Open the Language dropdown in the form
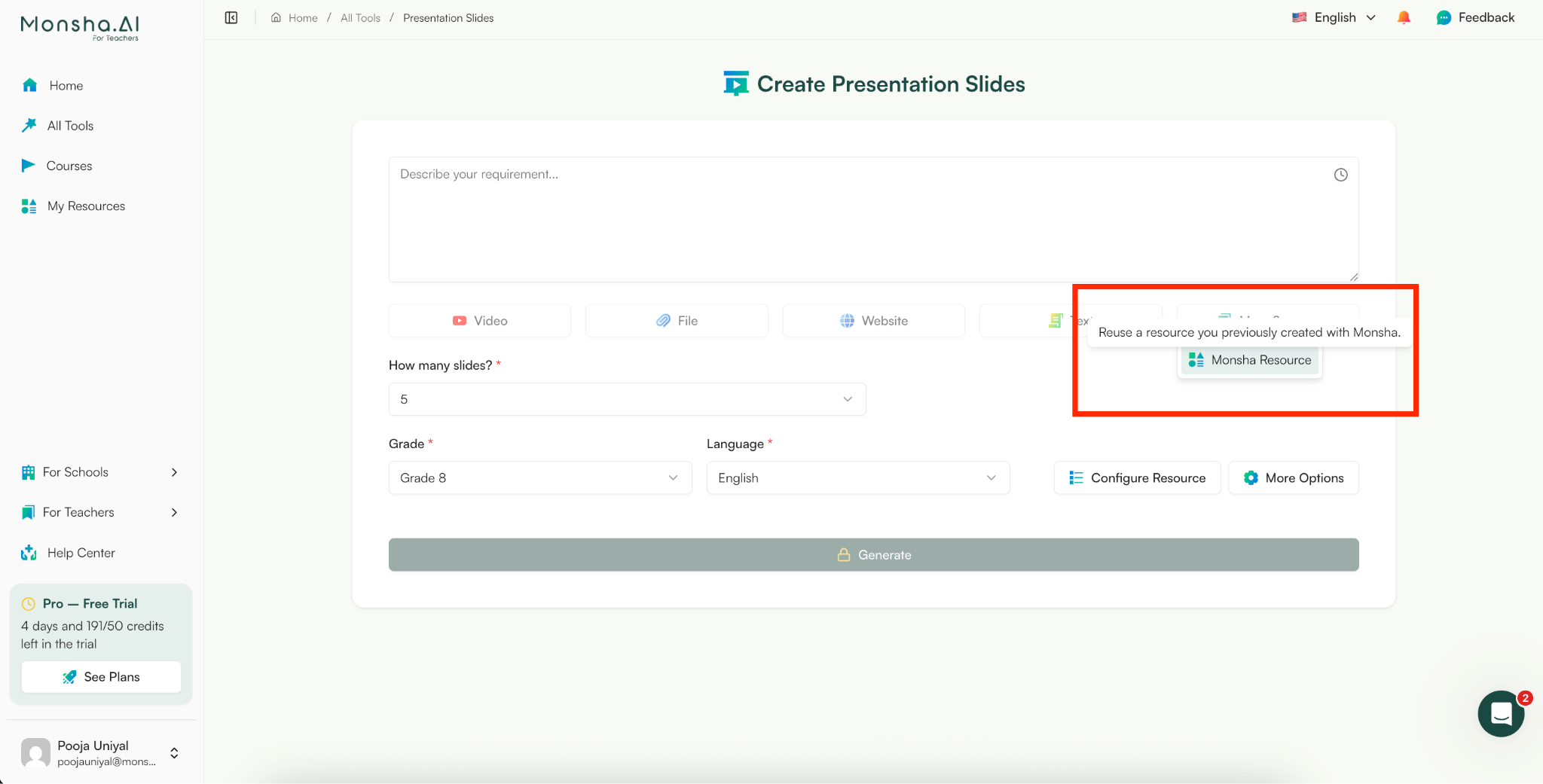This screenshot has width=1543, height=784. click(857, 477)
